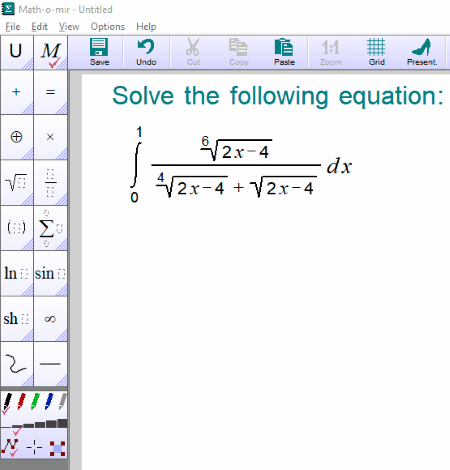Choose the gray pen color
Viewport: 450px width, 470px height.
[x=63, y=402]
